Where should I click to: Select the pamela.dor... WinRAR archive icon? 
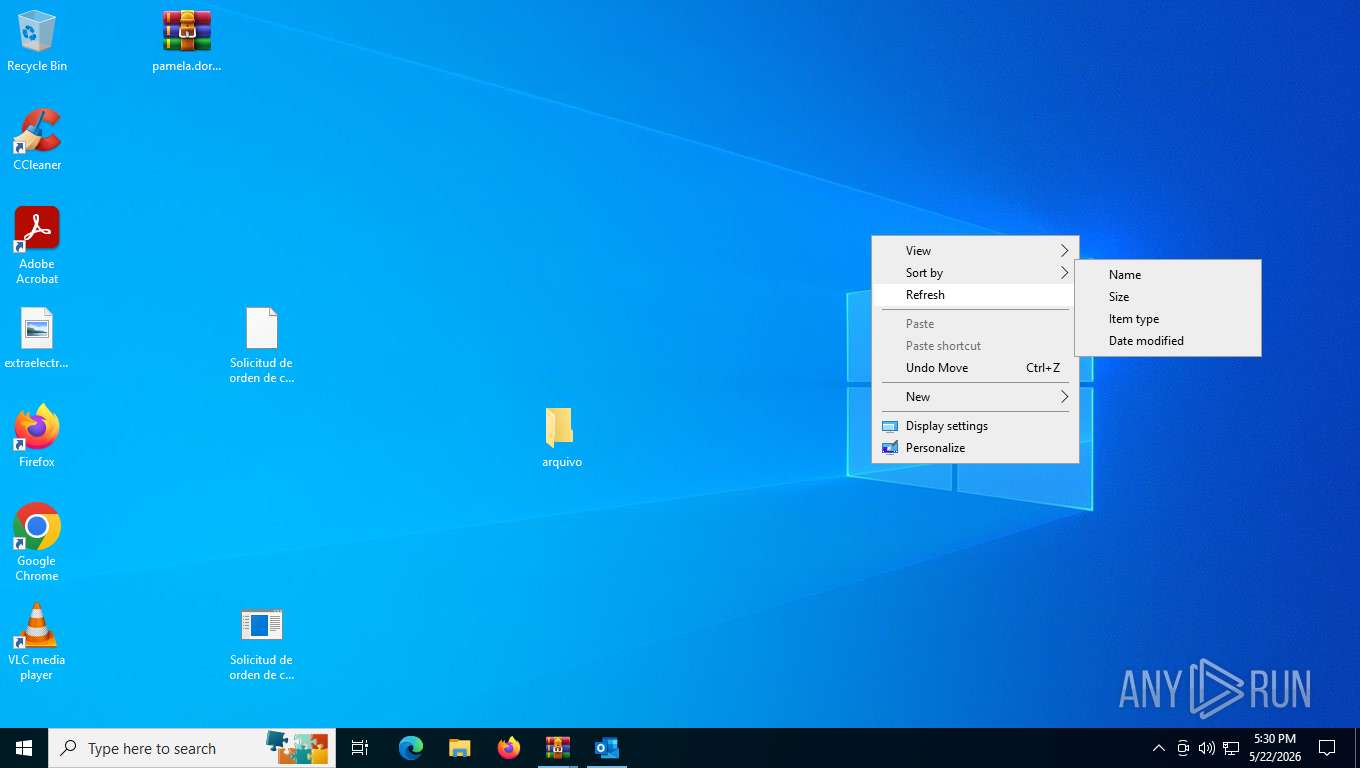click(187, 40)
